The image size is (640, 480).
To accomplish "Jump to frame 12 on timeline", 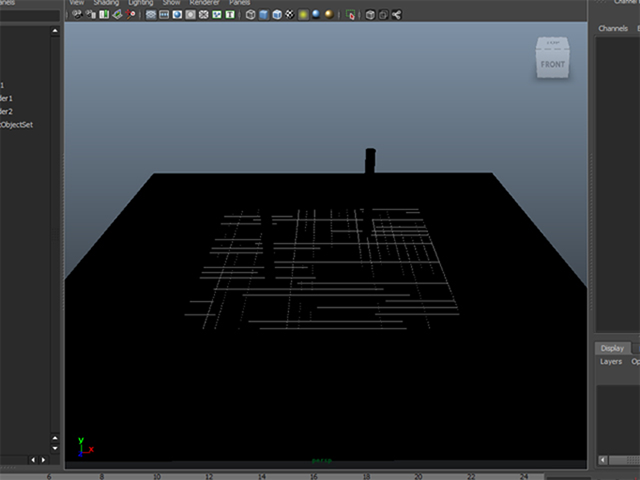I will click(209, 476).
